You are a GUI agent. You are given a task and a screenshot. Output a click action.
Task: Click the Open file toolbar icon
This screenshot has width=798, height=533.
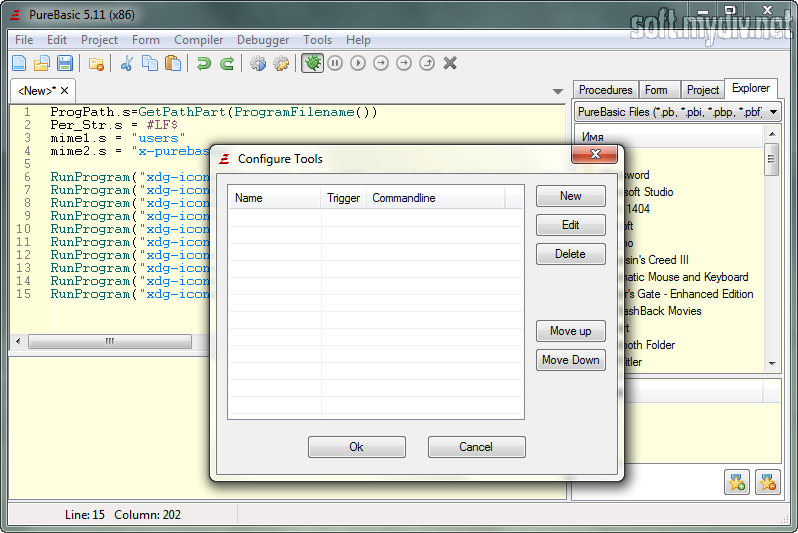(42, 63)
